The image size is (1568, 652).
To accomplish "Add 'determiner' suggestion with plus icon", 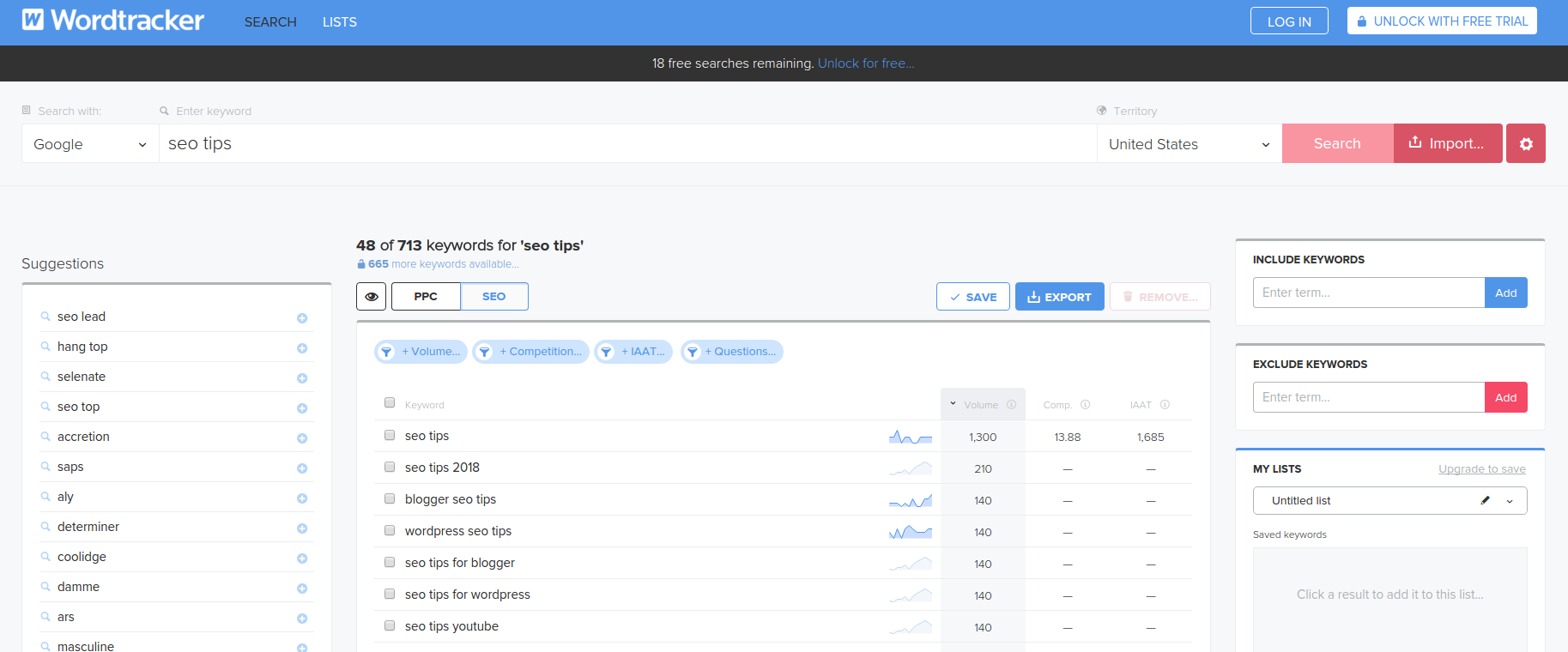I will pyautogui.click(x=302, y=528).
